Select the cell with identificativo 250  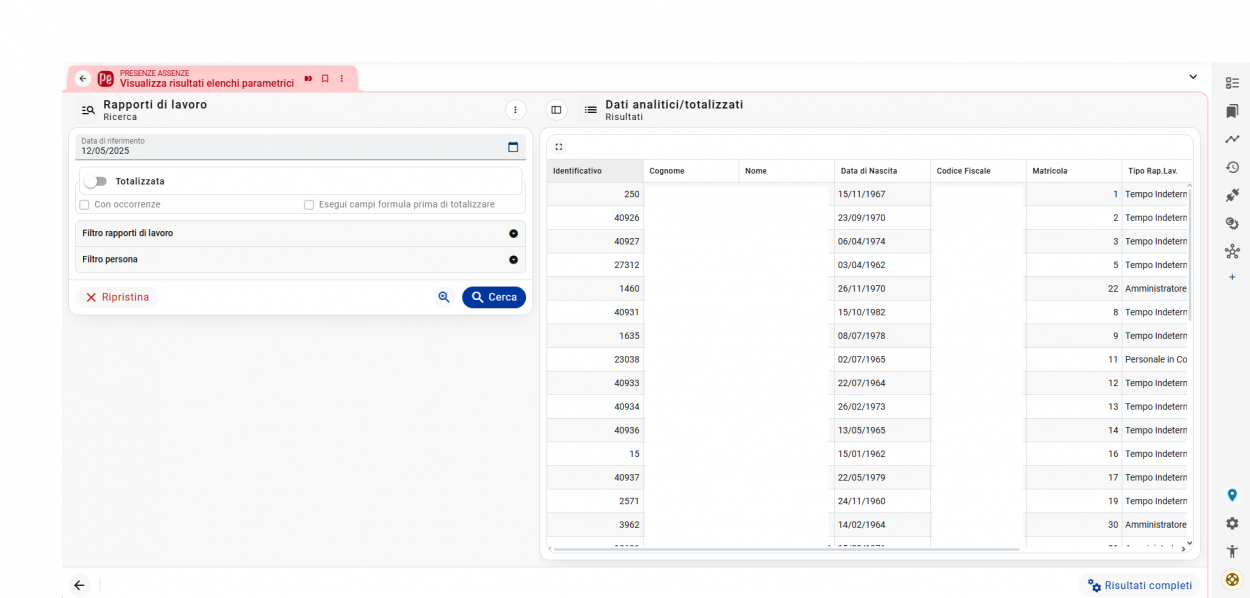(x=595, y=194)
